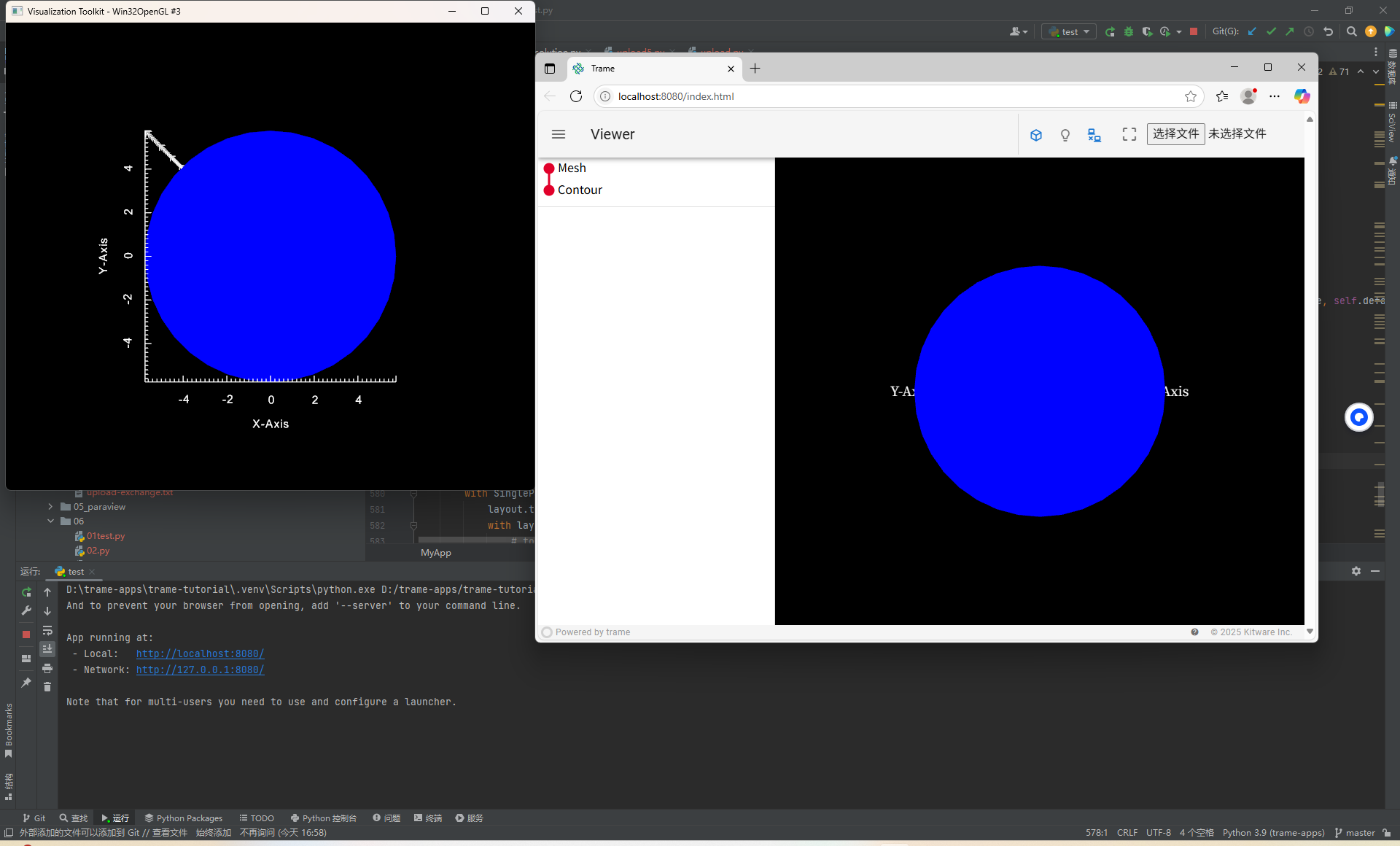Toggle the light bulb theme icon
This screenshot has height=846, width=1400.
[1065, 135]
